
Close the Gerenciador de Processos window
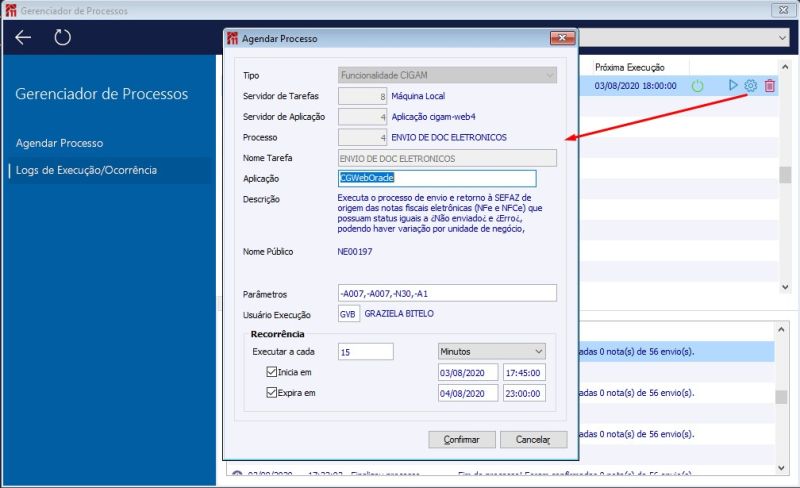(x=783, y=10)
